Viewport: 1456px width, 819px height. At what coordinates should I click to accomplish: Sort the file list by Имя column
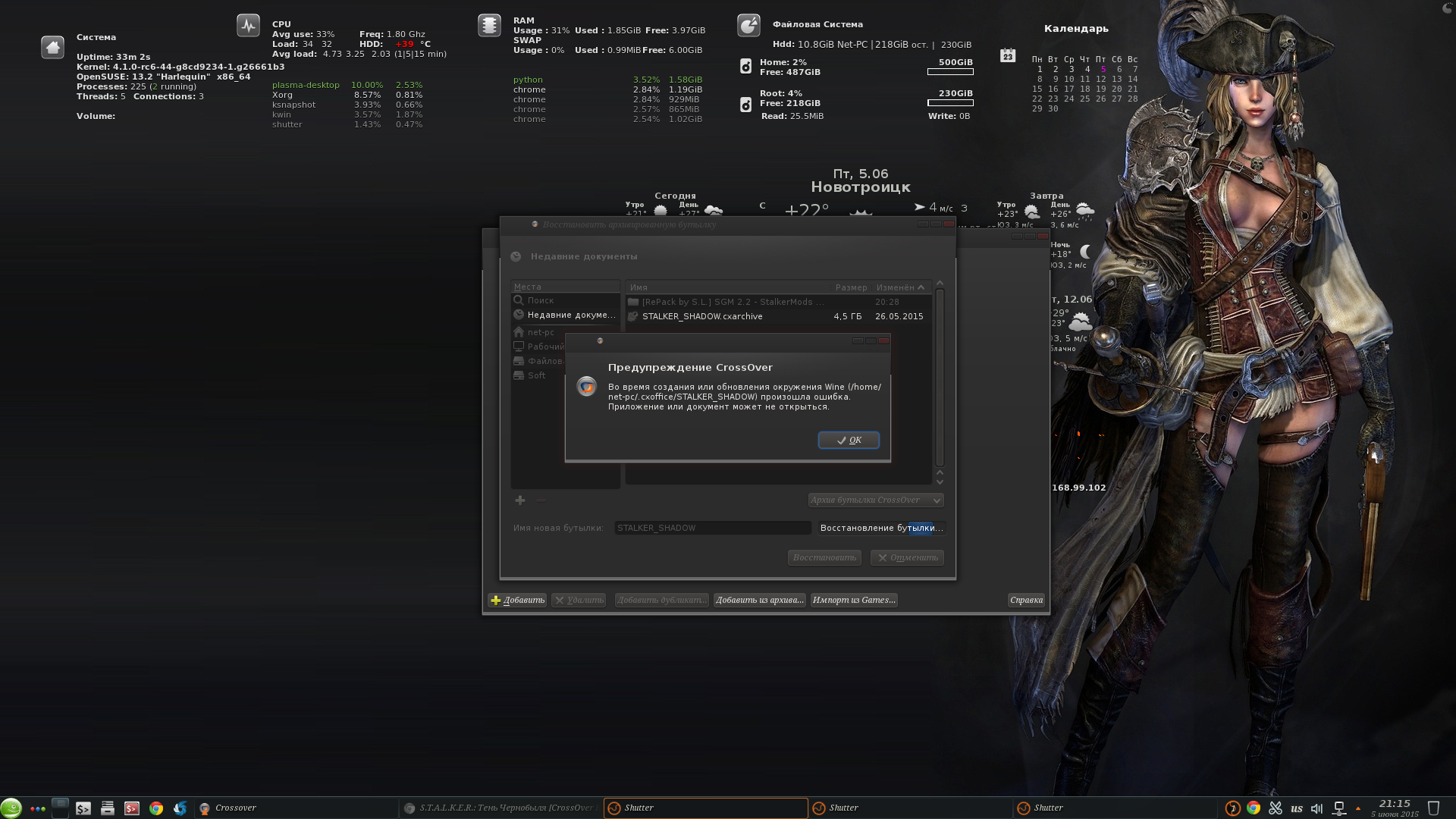pyautogui.click(x=729, y=287)
